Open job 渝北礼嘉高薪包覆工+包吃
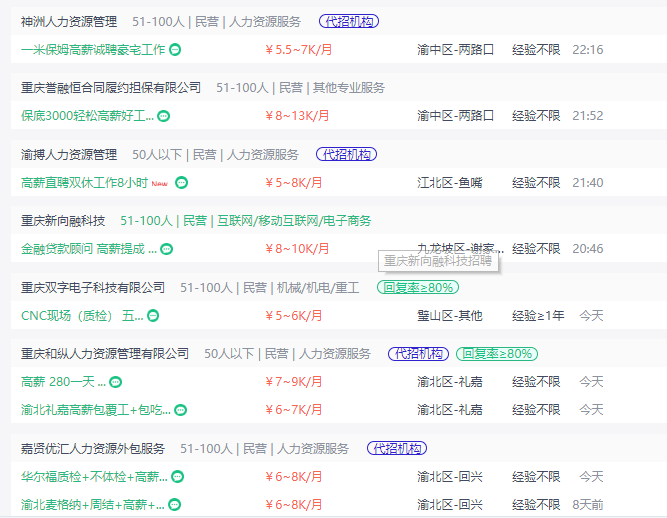Screen dimensions: 667x518 (96, 410)
